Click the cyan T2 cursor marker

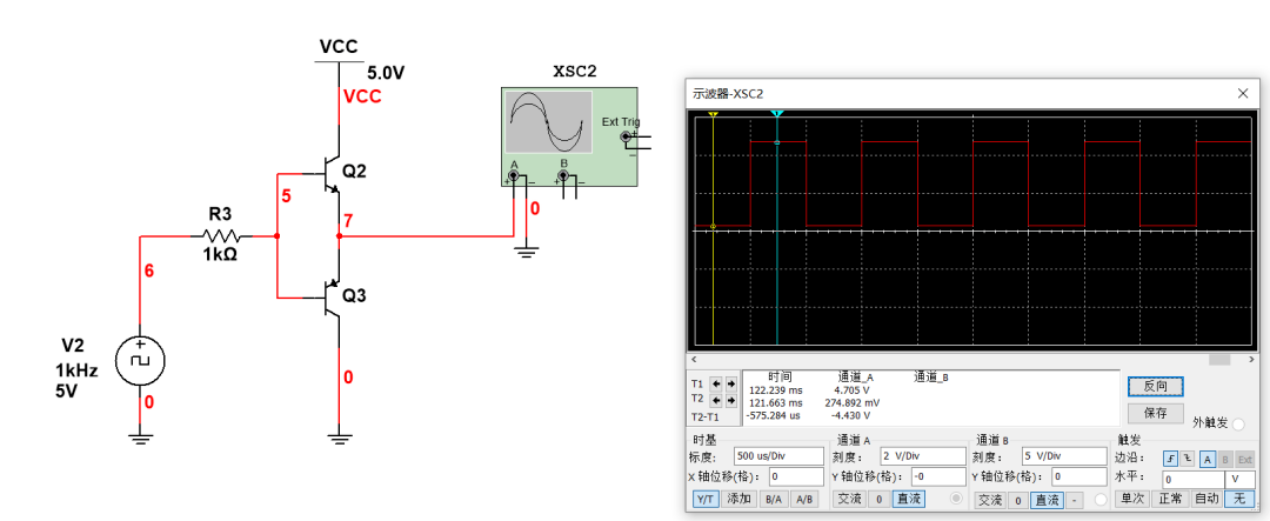(x=777, y=115)
